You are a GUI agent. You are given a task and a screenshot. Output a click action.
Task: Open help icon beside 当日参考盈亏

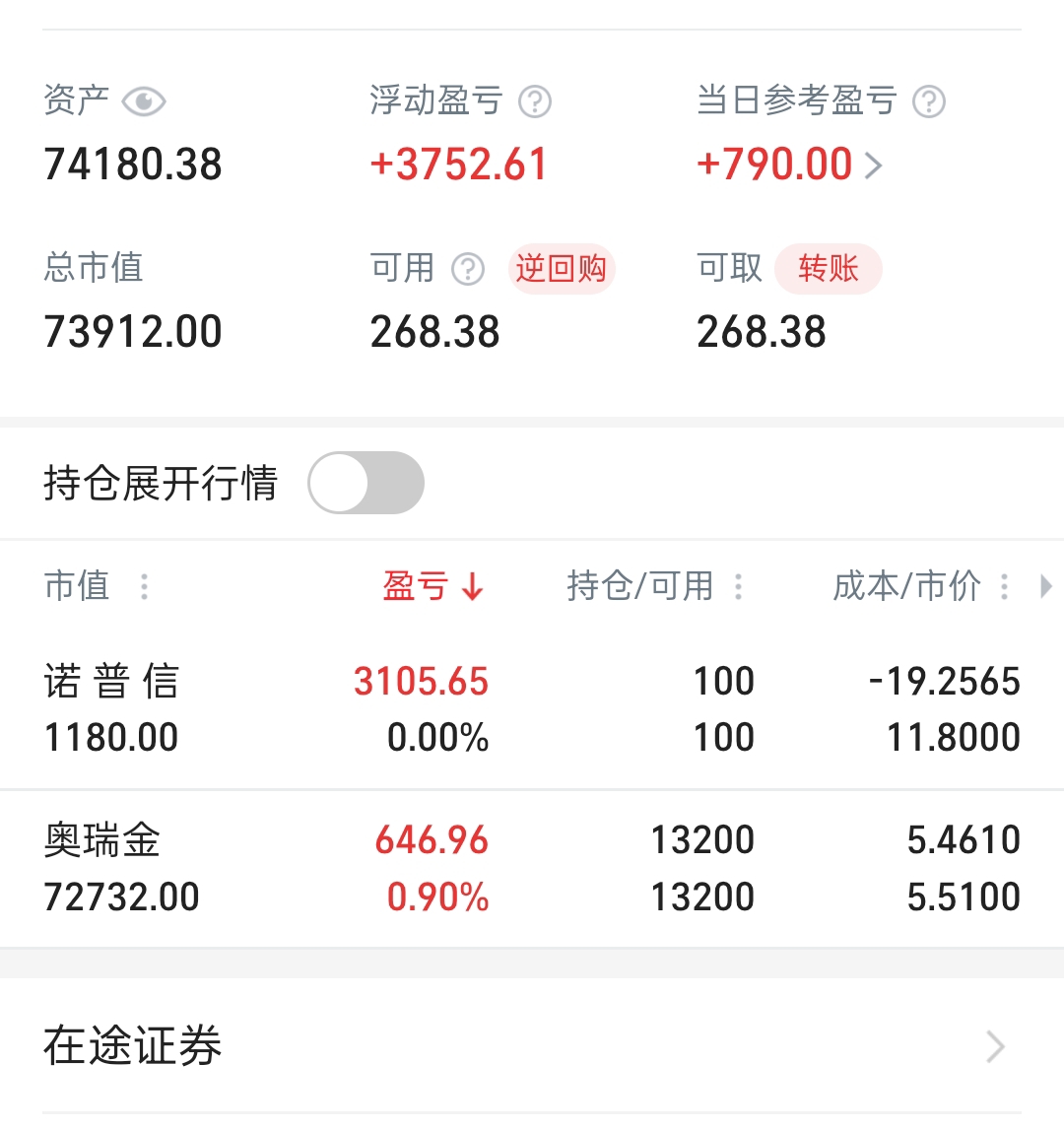(x=928, y=101)
